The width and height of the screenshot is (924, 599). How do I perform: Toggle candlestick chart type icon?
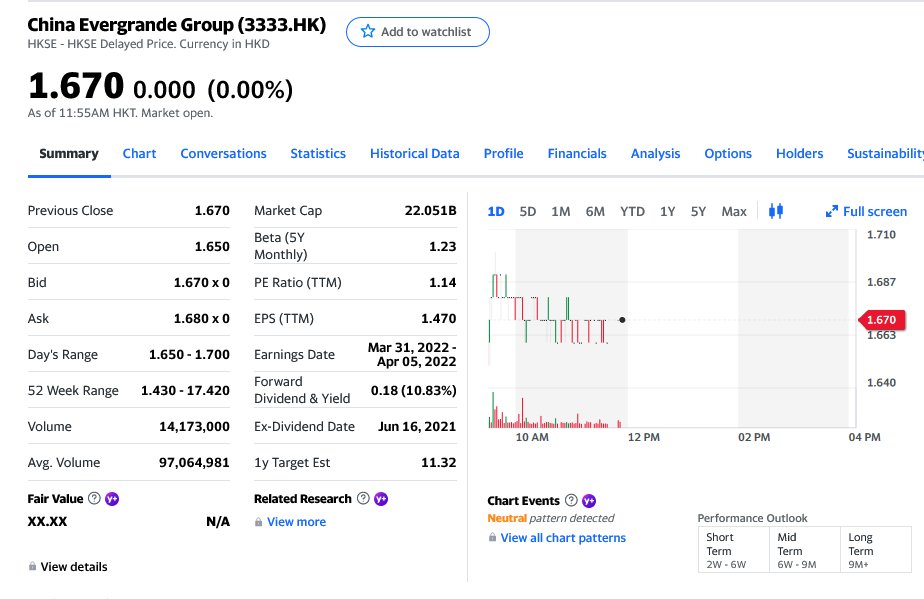(x=776, y=211)
